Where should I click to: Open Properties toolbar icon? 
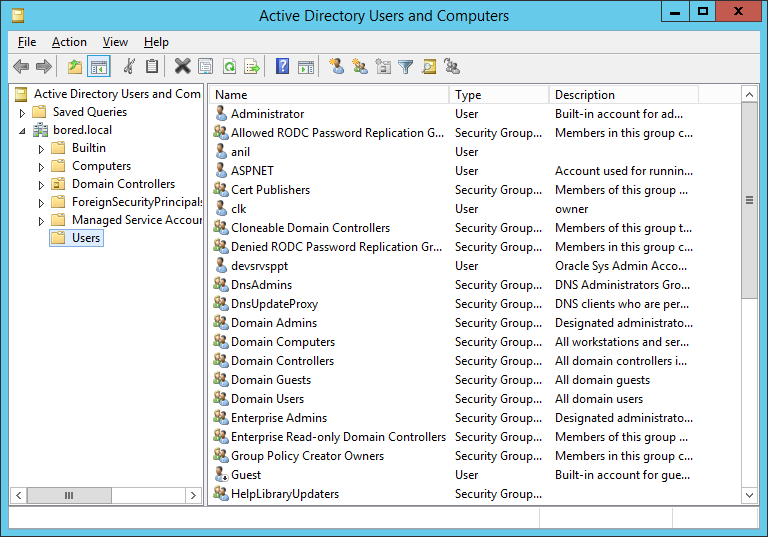point(205,66)
